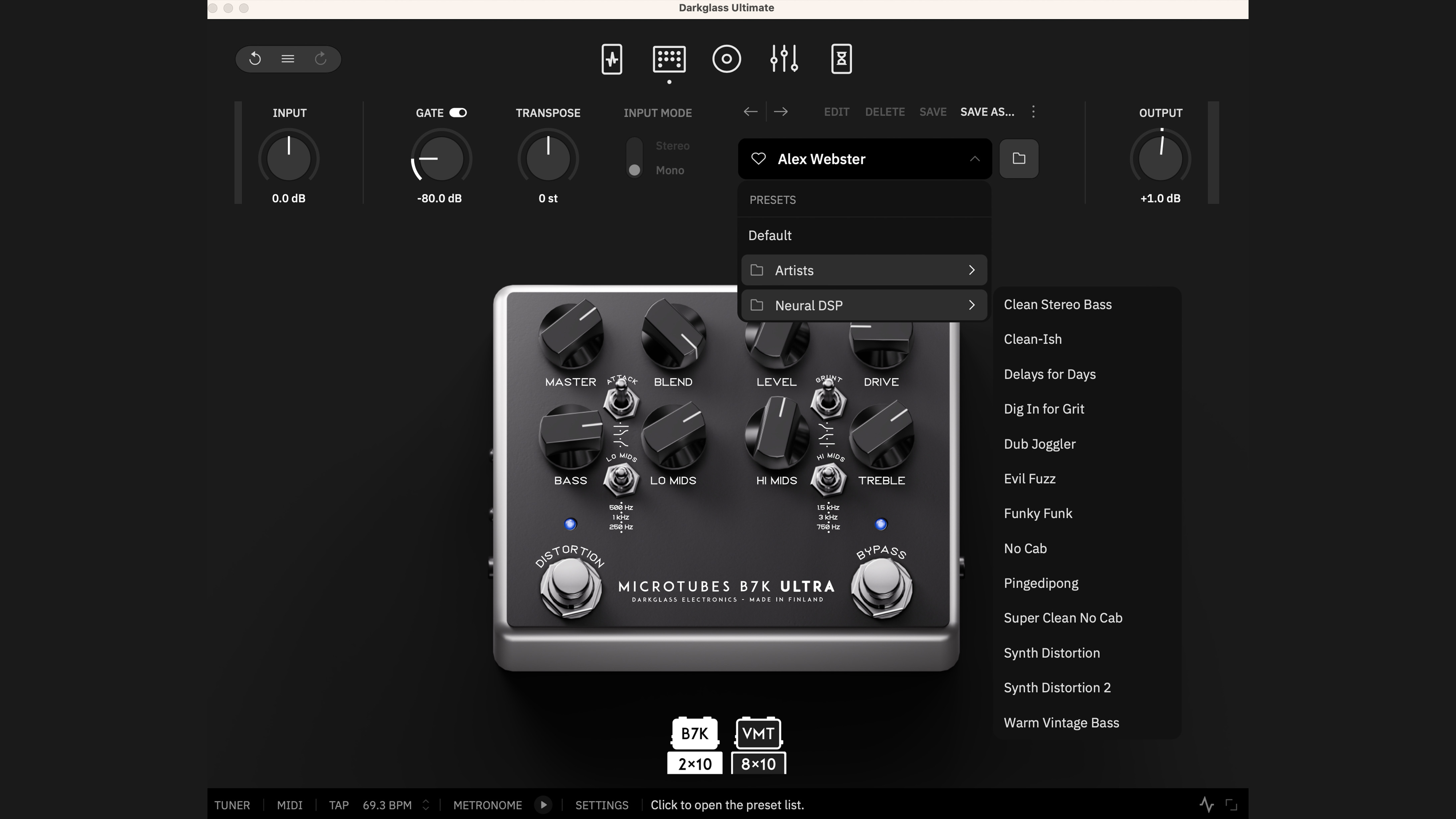Screen dimensions: 1456x819
Task: Go to previous preset arrow
Action: [x=750, y=112]
